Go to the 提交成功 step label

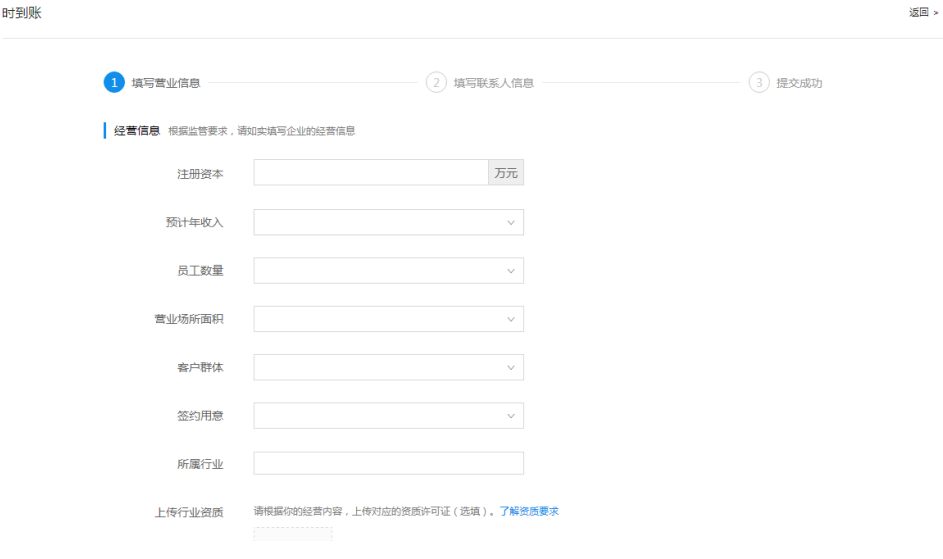pos(799,83)
